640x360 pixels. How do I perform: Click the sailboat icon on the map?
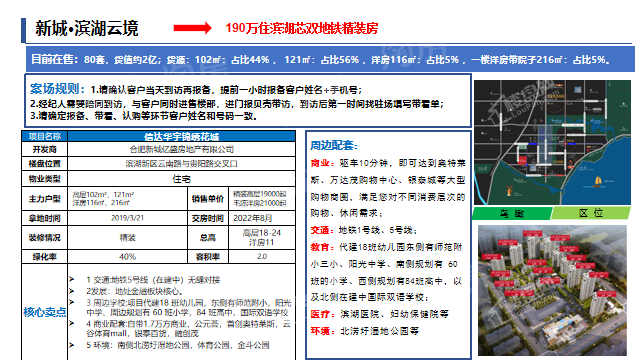click(598, 181)
